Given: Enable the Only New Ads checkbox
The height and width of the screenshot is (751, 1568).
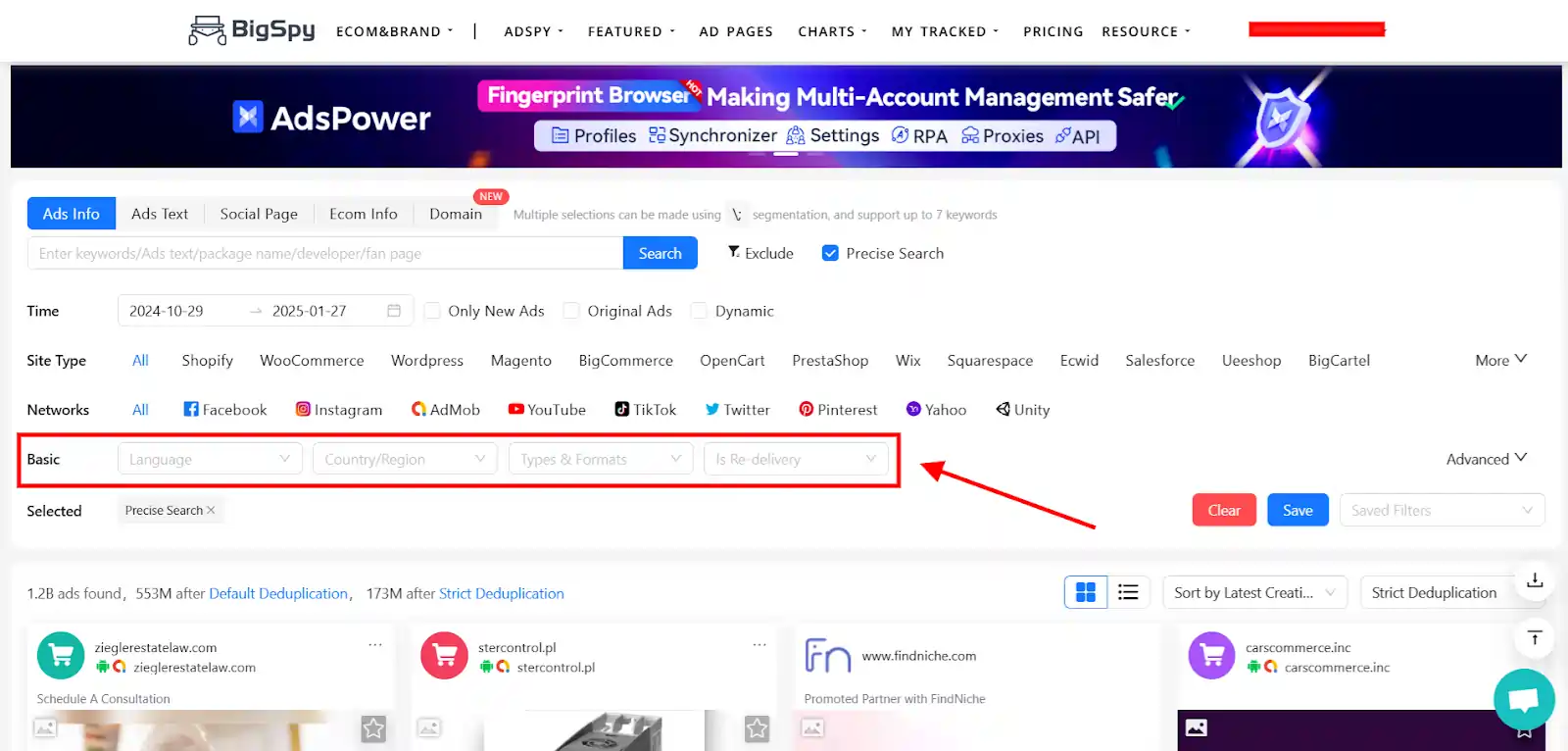Looking at the screenshot, I should (x=432, y=311).
